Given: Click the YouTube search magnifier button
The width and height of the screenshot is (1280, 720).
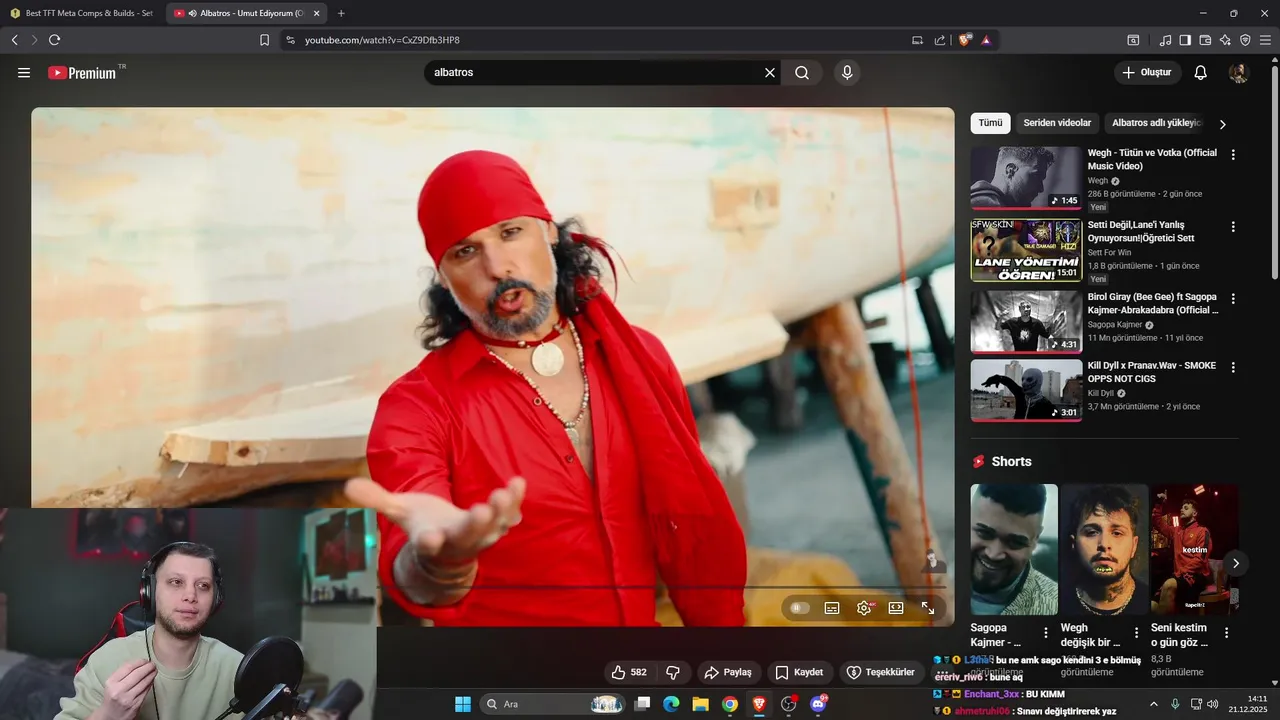Looking at the screenshot, I should tap(802, 73).
